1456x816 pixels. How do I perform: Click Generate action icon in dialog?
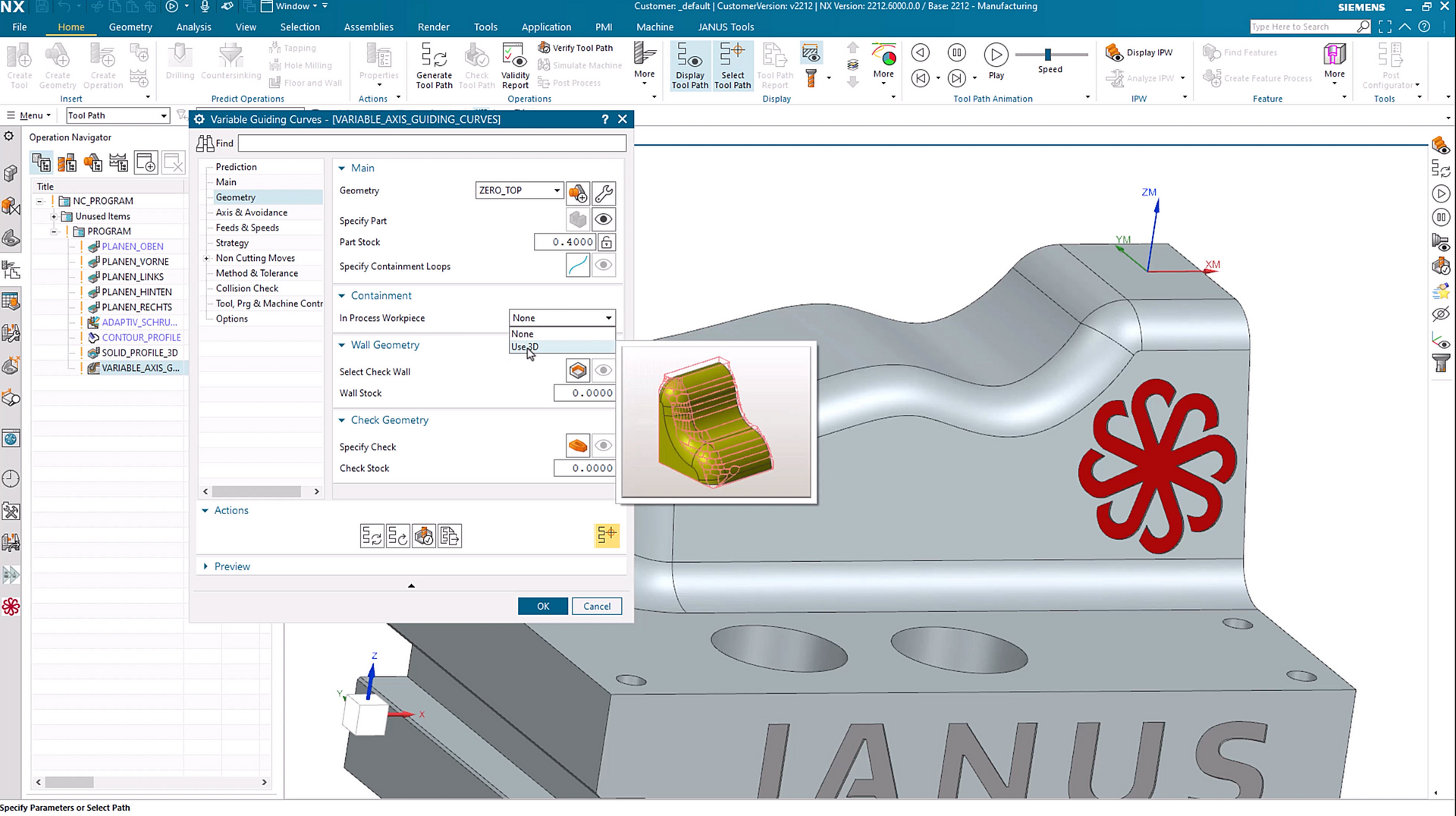point(372,536)
